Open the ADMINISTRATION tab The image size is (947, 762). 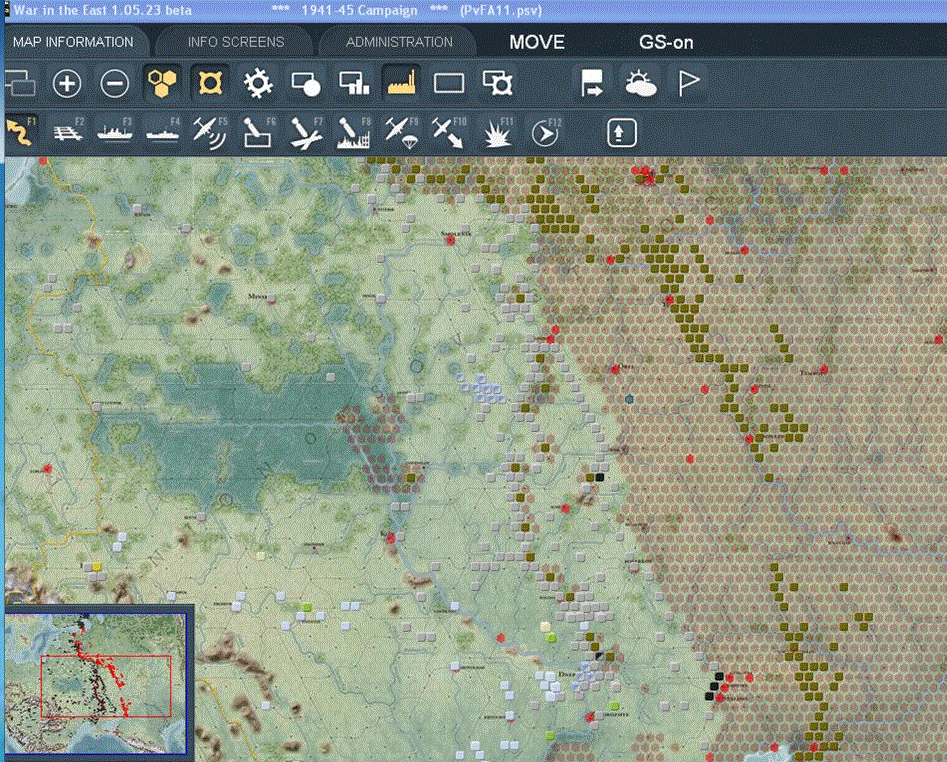[399, 42]
